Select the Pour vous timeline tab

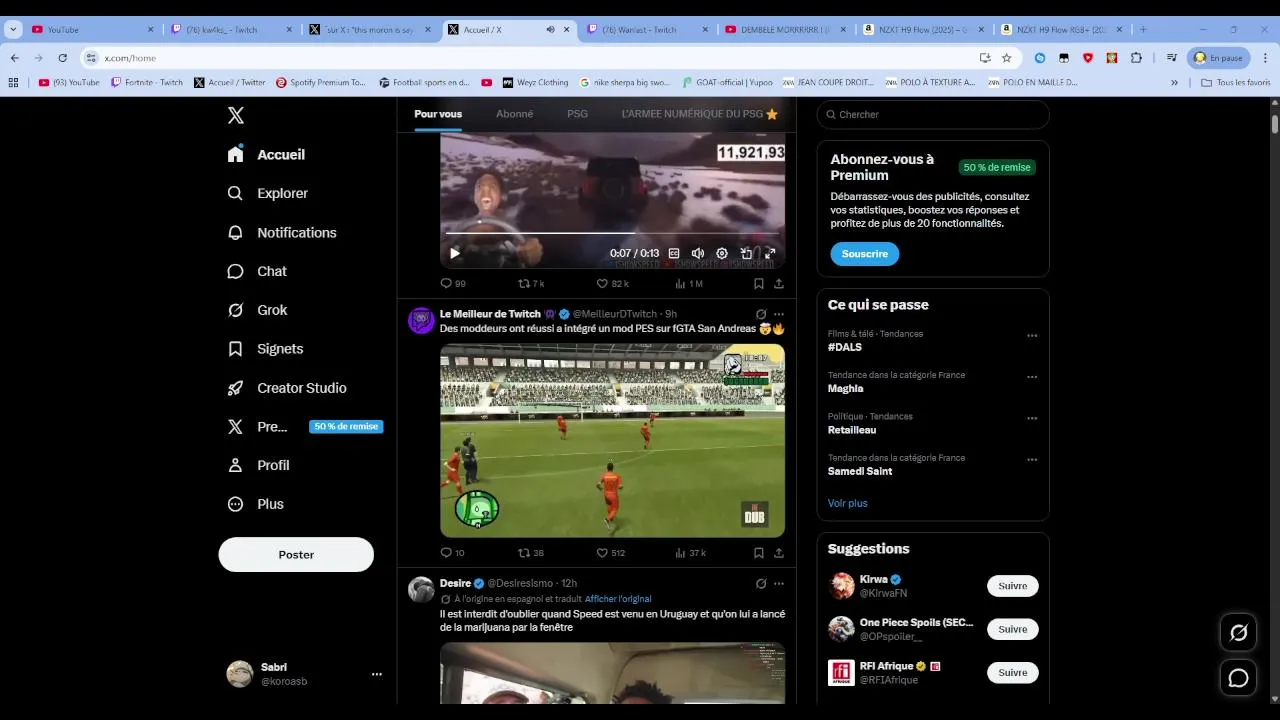pyautogui.click(x=438, y=114)
